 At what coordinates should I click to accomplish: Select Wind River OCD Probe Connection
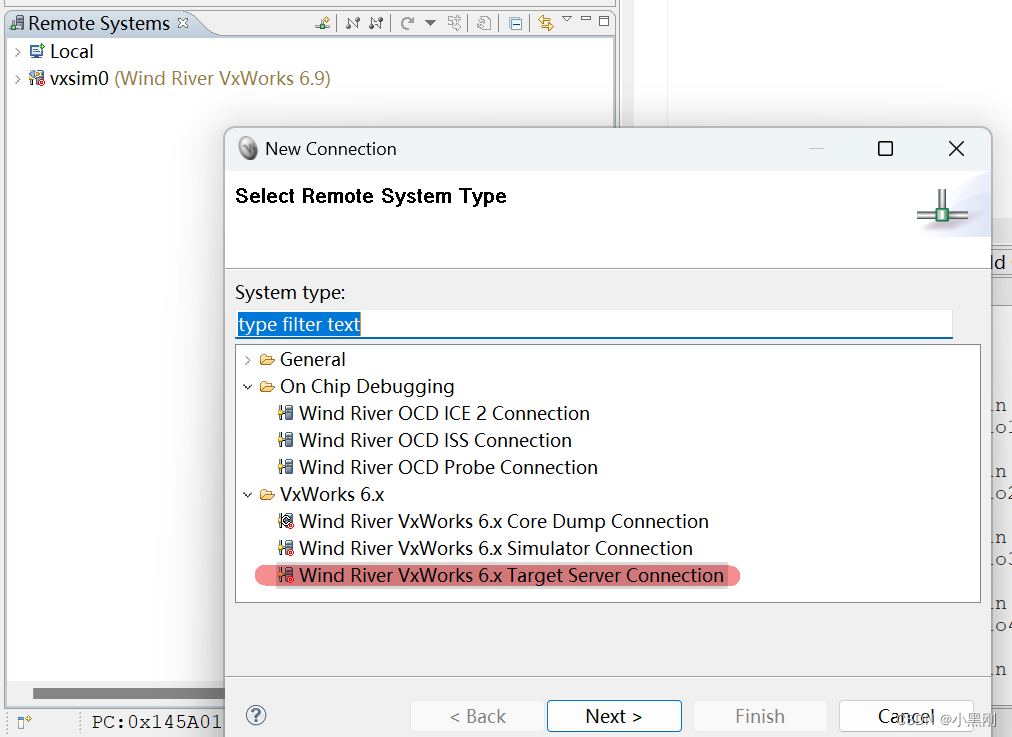[448, 468]
